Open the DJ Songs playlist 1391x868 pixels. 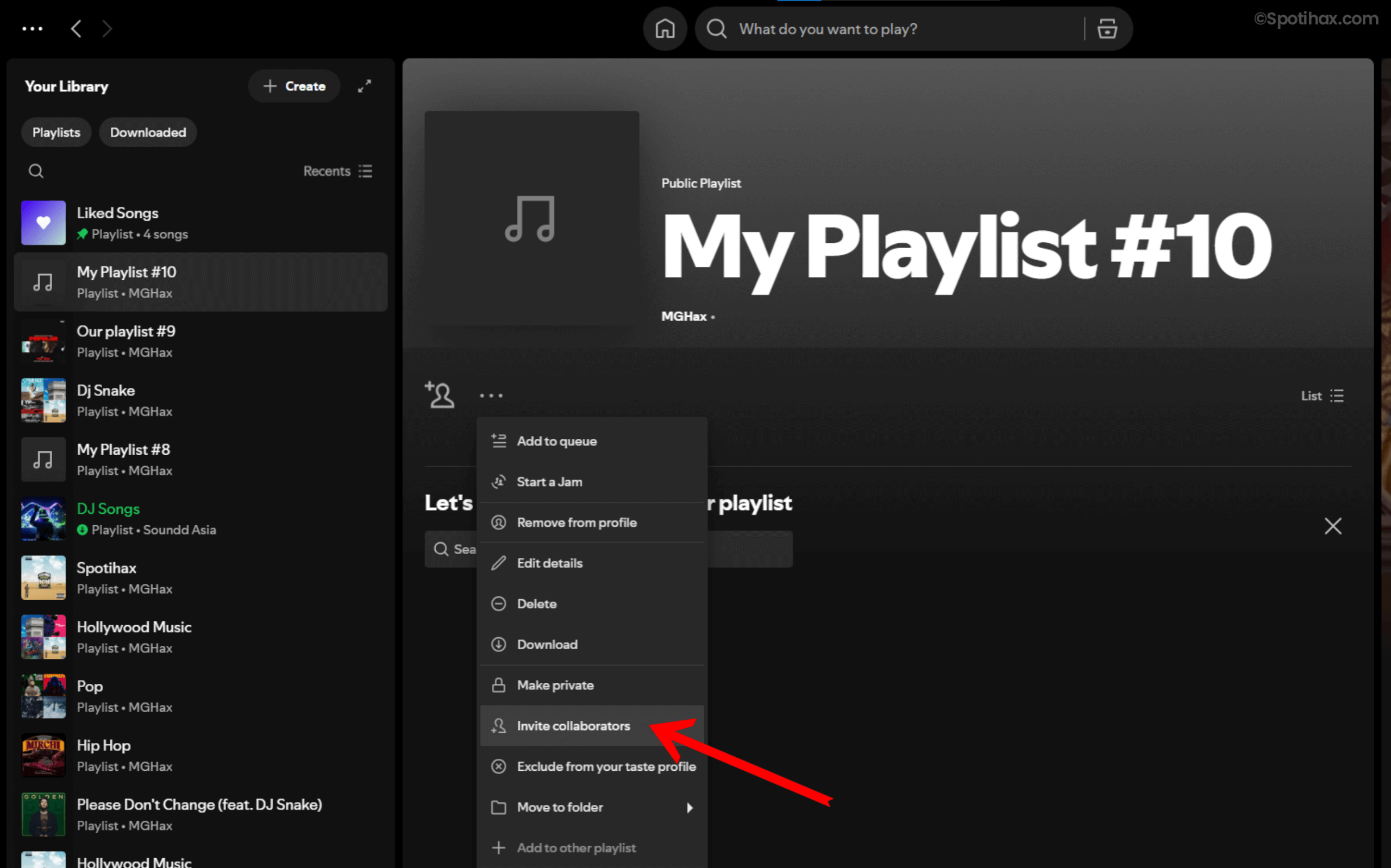click(200, 518)
